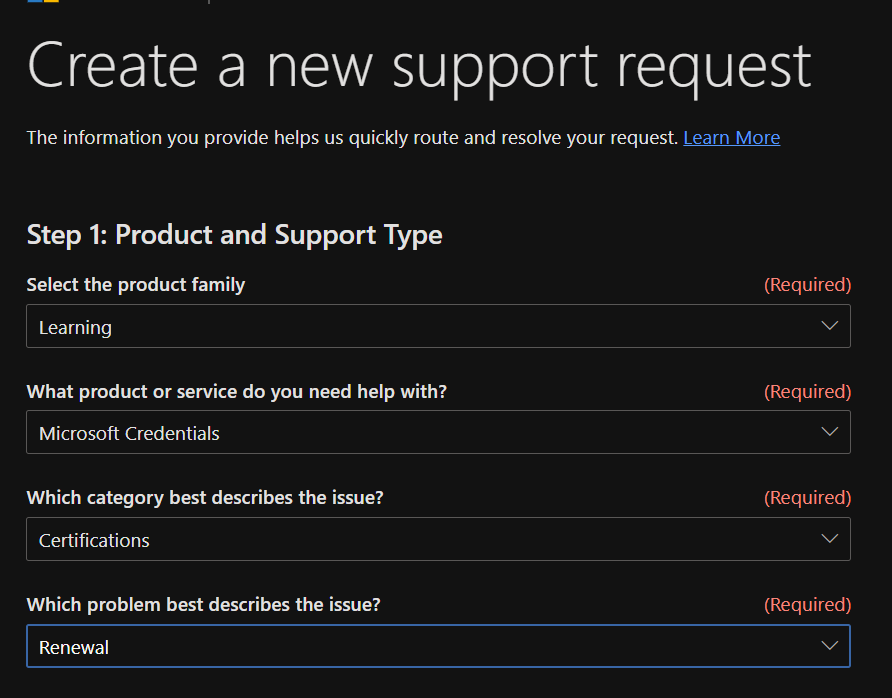Open the category dropdown showing Certifications
This screenshot has width=892, height=698.
point(438,539)
